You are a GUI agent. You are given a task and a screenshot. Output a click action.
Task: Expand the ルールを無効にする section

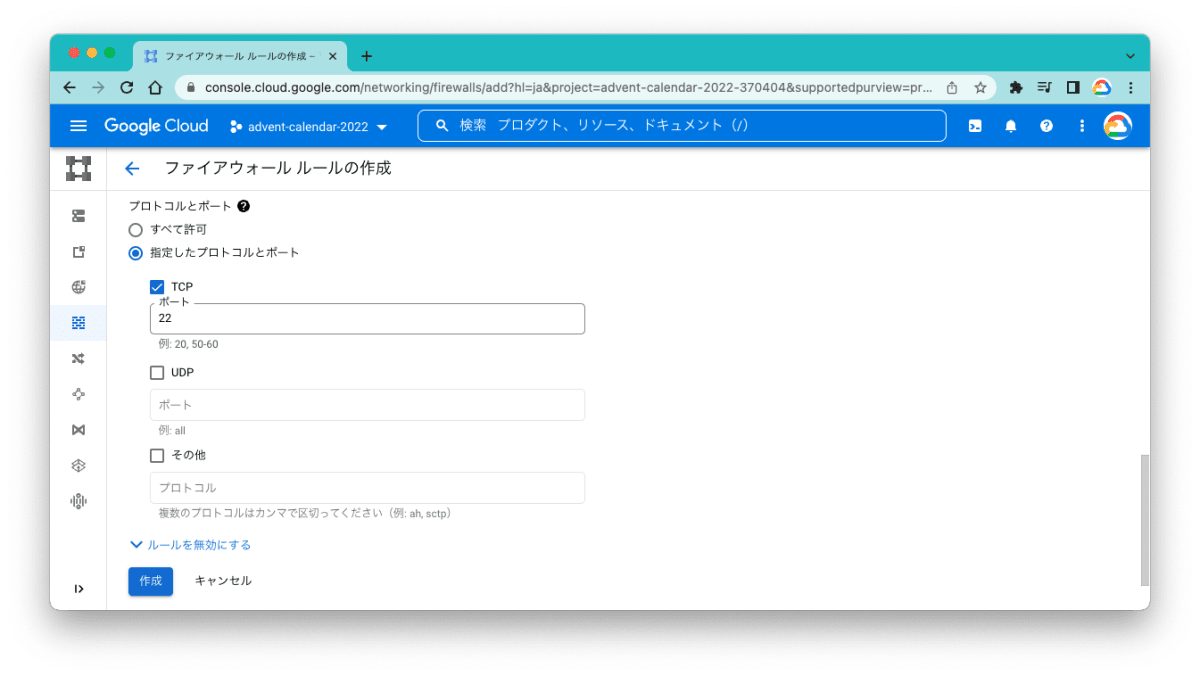190,545
